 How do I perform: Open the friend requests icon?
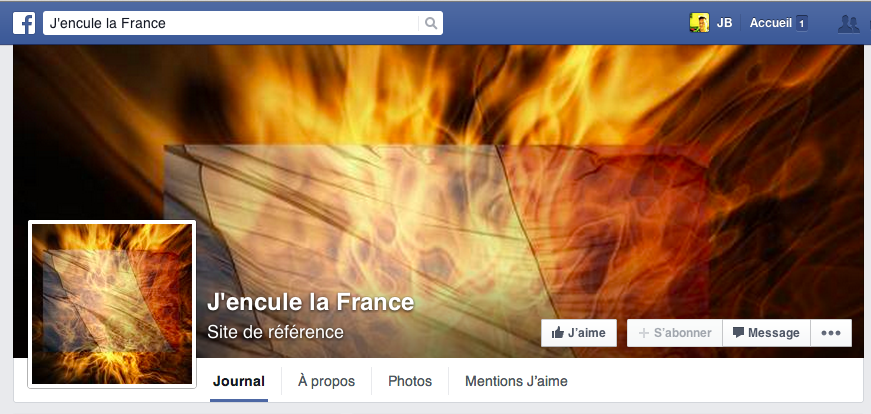click(848, 23)
